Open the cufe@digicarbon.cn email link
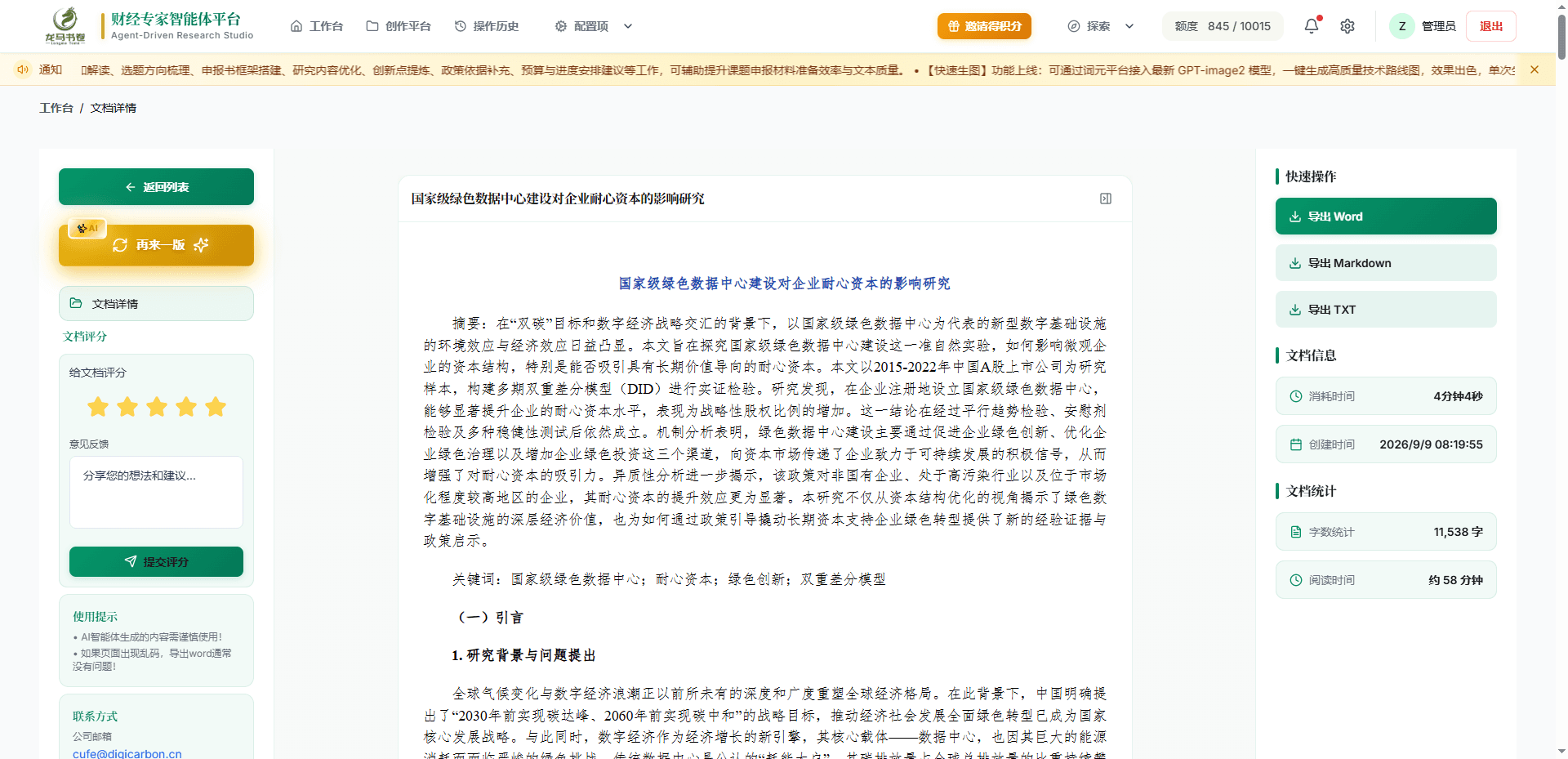 click(x=127, y=753)
